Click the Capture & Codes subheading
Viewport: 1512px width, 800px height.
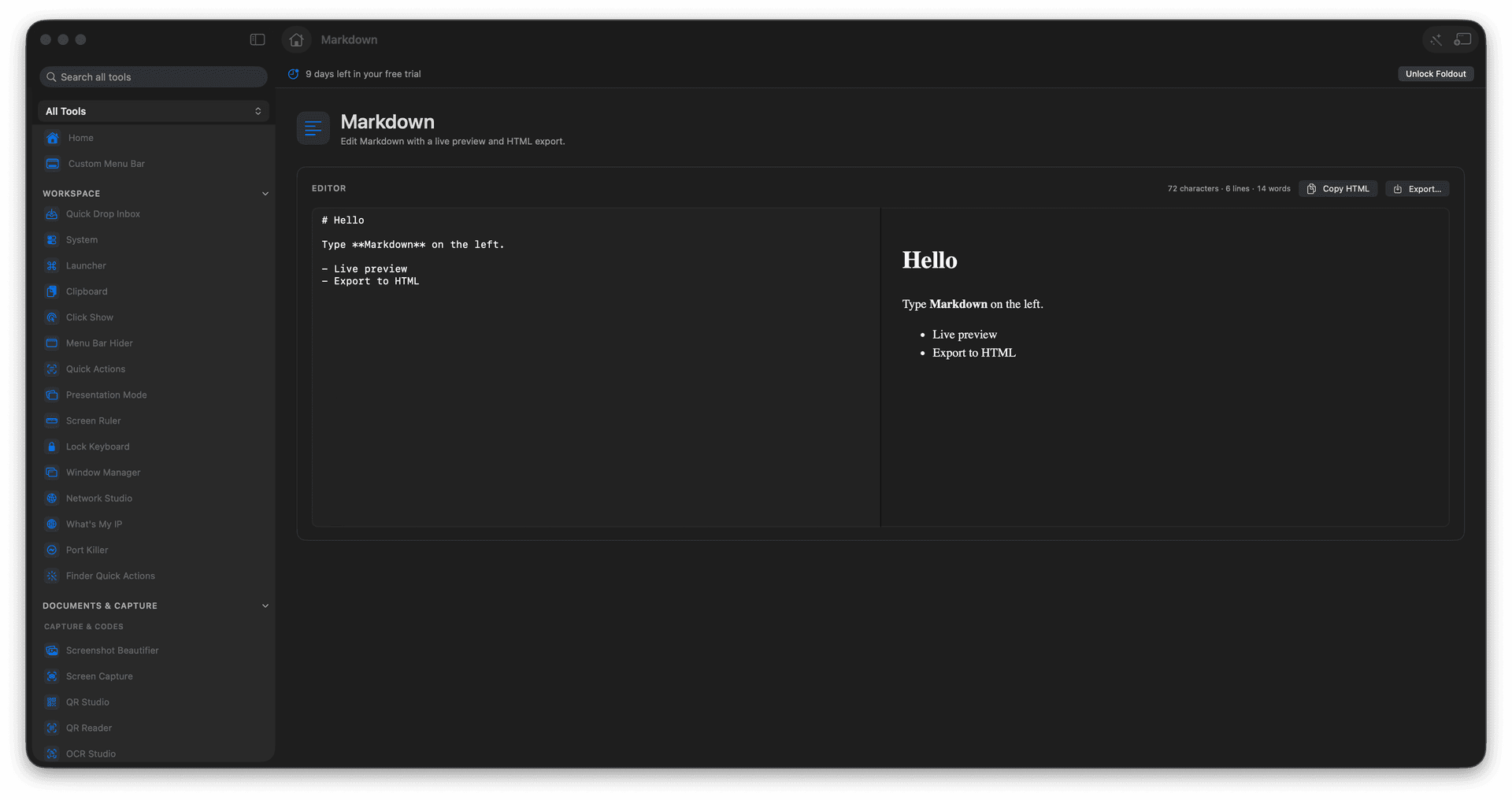click(x=83, y=627)
